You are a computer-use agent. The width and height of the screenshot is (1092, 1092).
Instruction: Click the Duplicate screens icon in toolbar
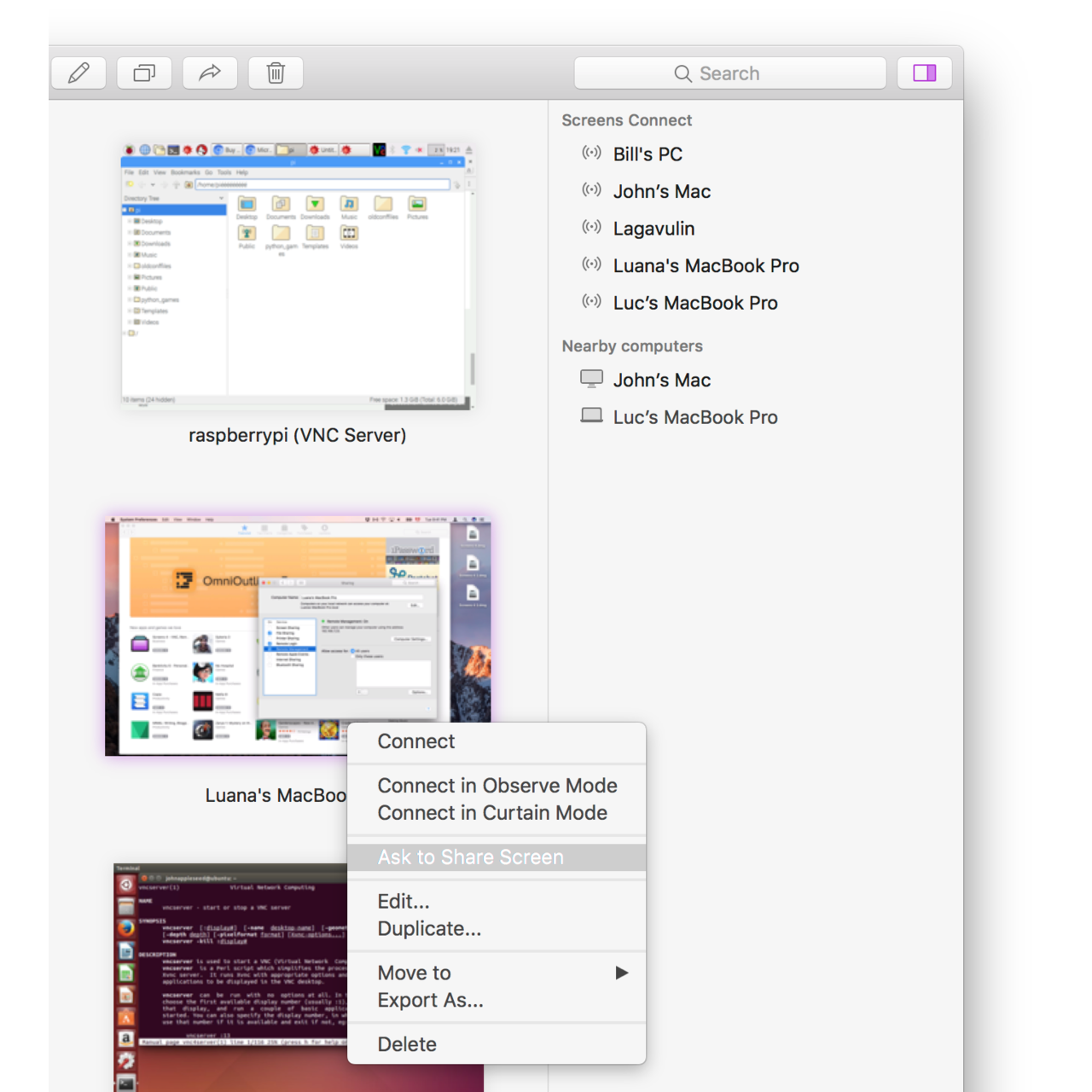pyautogui.click(x=143, y=73)
